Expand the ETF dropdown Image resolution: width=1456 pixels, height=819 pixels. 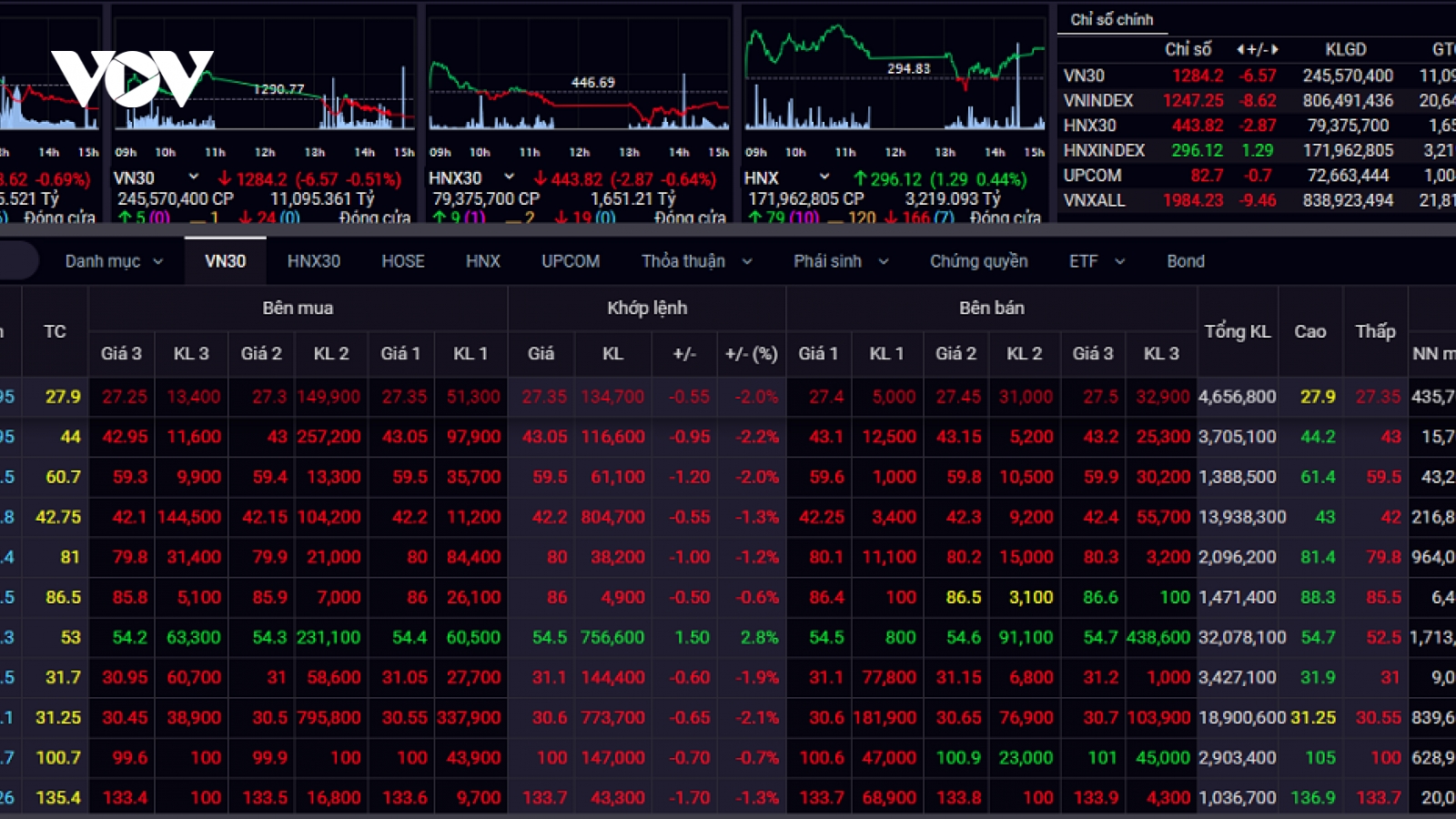pyautogui.click(x=1097, y=261)
